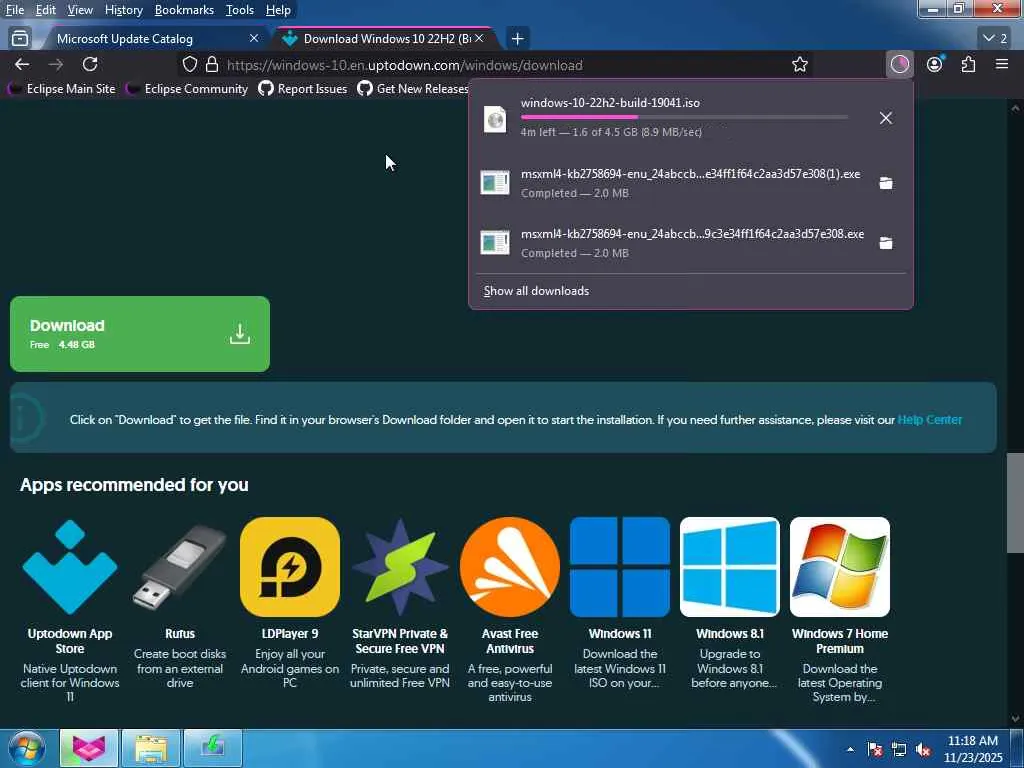The image size is (1024, 768).
Task: Click the pink browser icon in the taskbar
Action: pyautogui.click(x=89, y=748)
